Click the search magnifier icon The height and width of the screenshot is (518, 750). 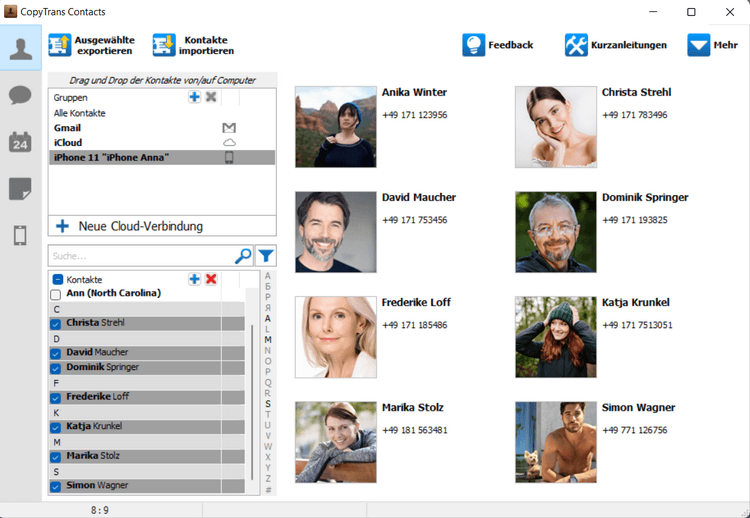[243, 256]
